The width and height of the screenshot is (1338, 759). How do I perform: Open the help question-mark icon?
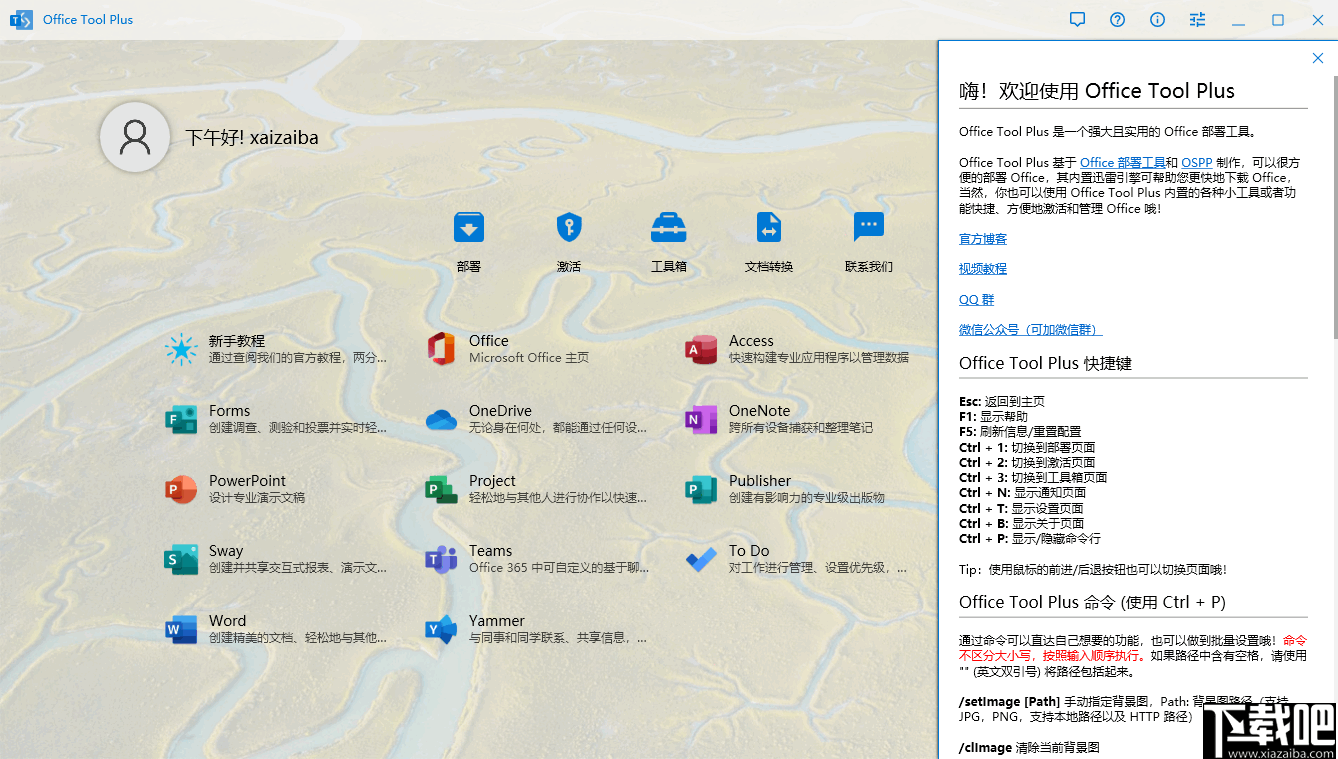tap(1117, 19)
